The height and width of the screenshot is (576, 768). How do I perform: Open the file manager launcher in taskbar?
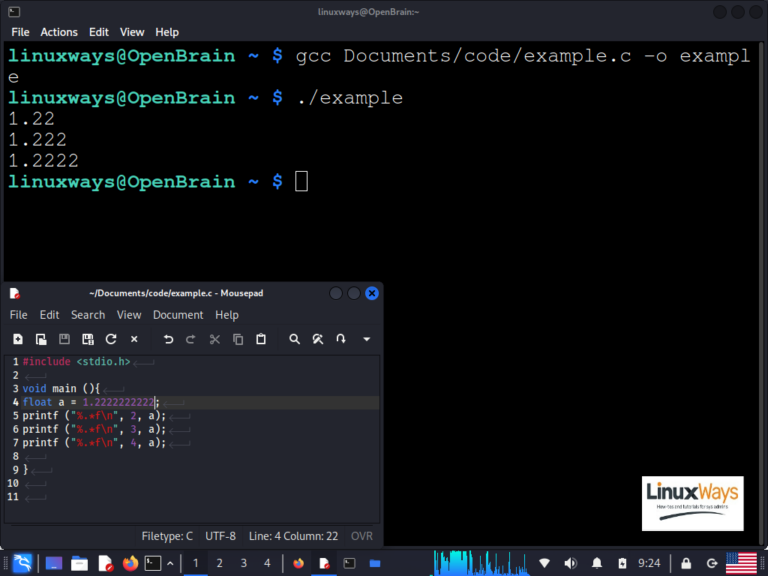[79, 563]
